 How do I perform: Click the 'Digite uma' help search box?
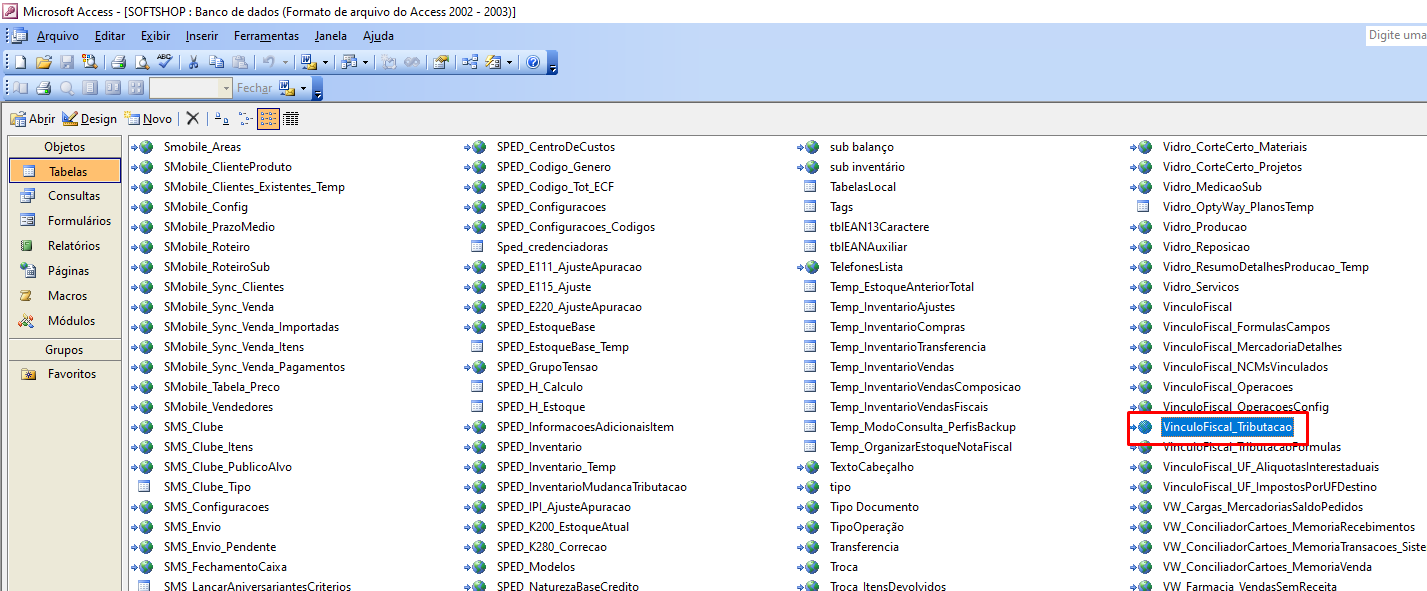pyautogui.click(x=1396, y=35)
